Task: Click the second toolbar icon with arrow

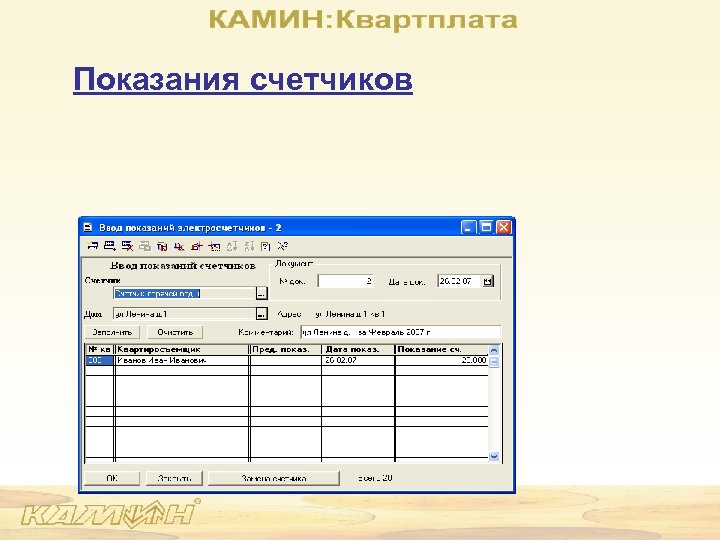Action: [x=110, y=246]
